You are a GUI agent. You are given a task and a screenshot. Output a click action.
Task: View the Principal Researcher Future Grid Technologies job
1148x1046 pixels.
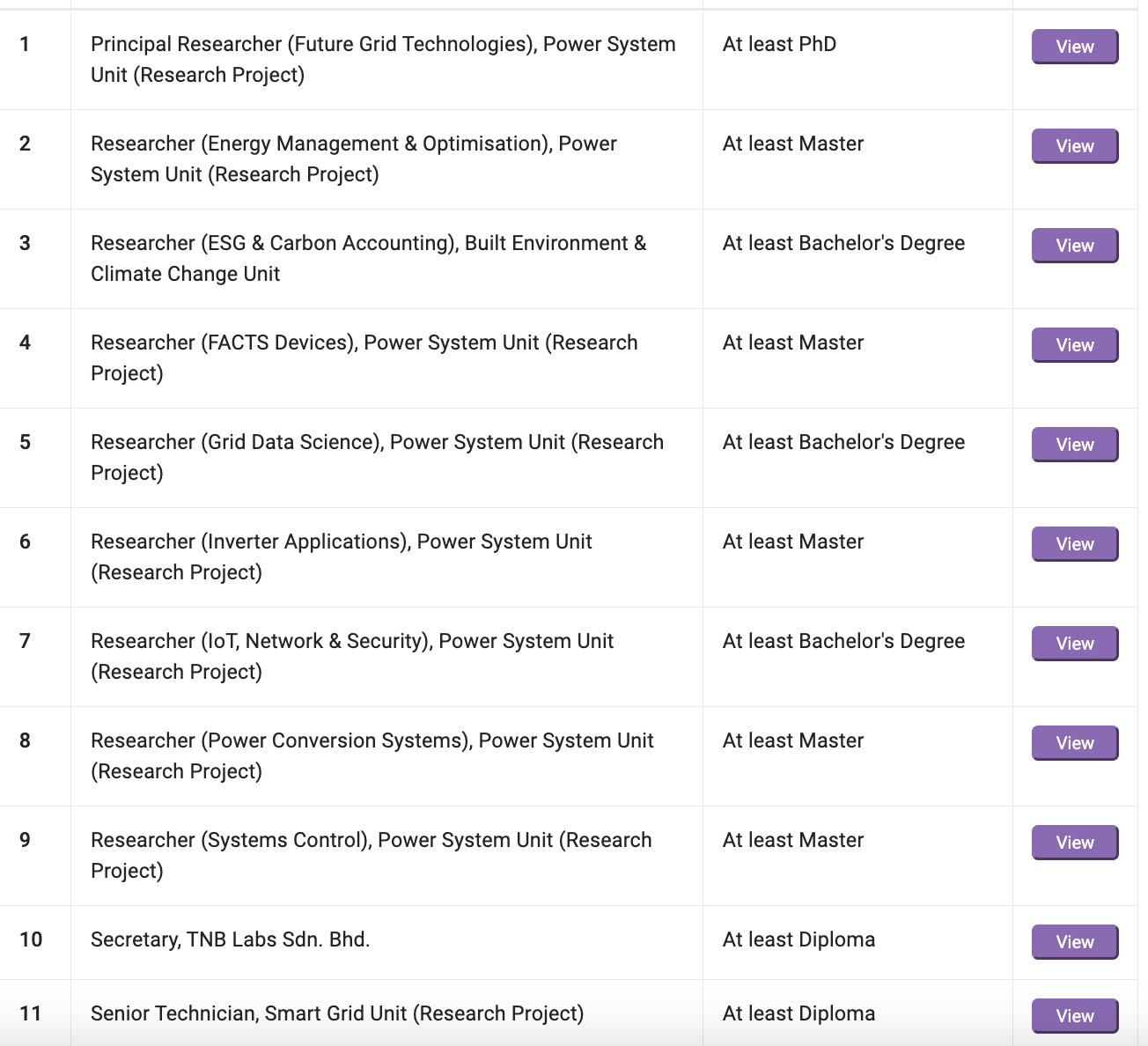pos(1074,47)
